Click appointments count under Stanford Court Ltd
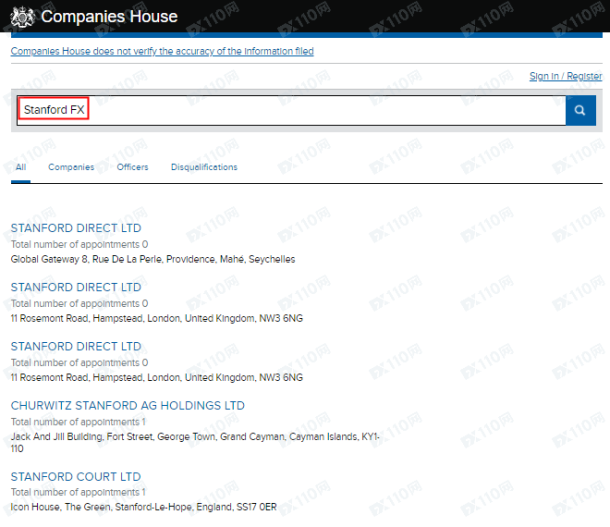This screenshot has height=527, width=610. pyautogui.click(x=78, y=492)
